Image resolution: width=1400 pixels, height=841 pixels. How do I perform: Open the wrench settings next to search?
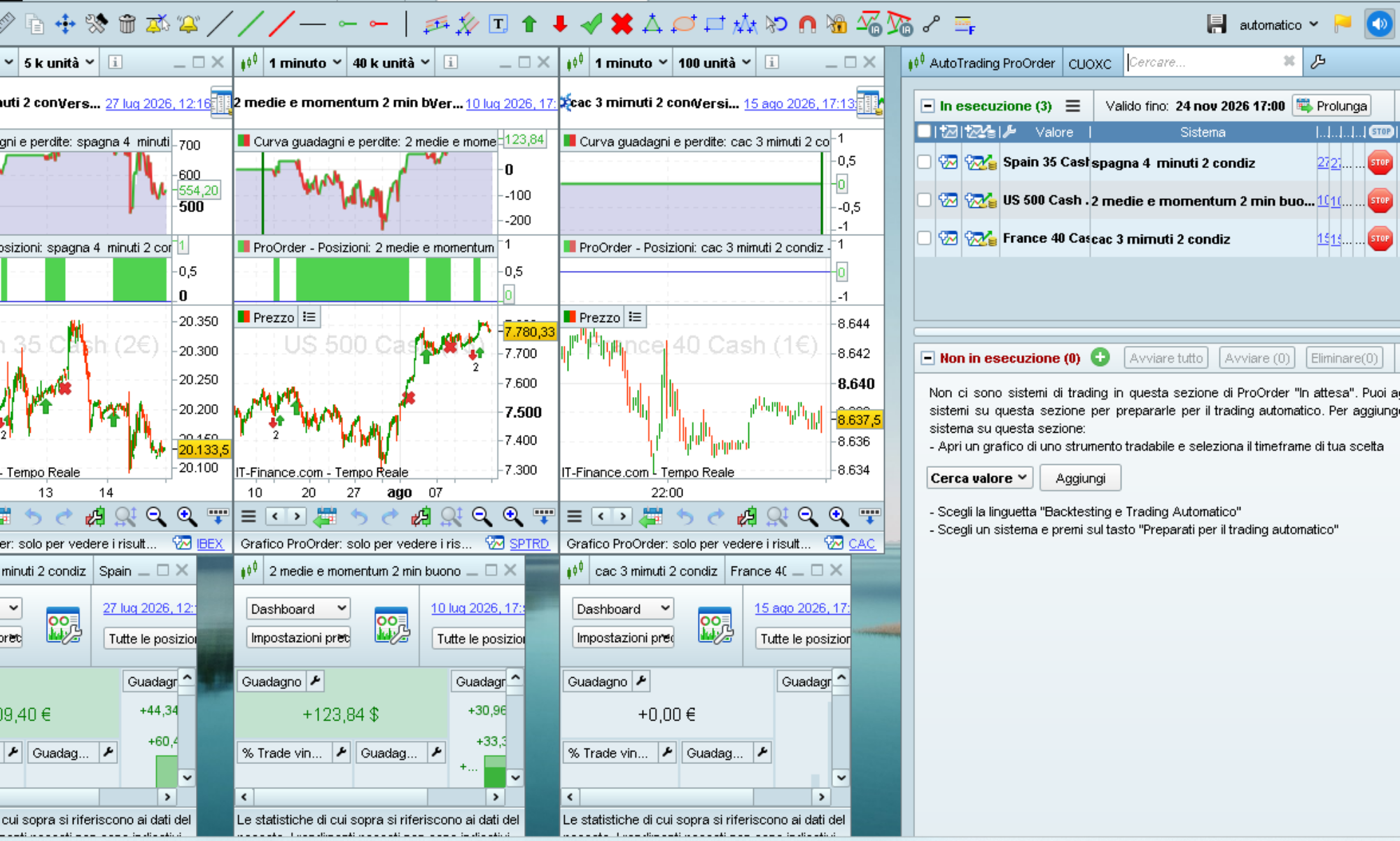[1318, 62]
